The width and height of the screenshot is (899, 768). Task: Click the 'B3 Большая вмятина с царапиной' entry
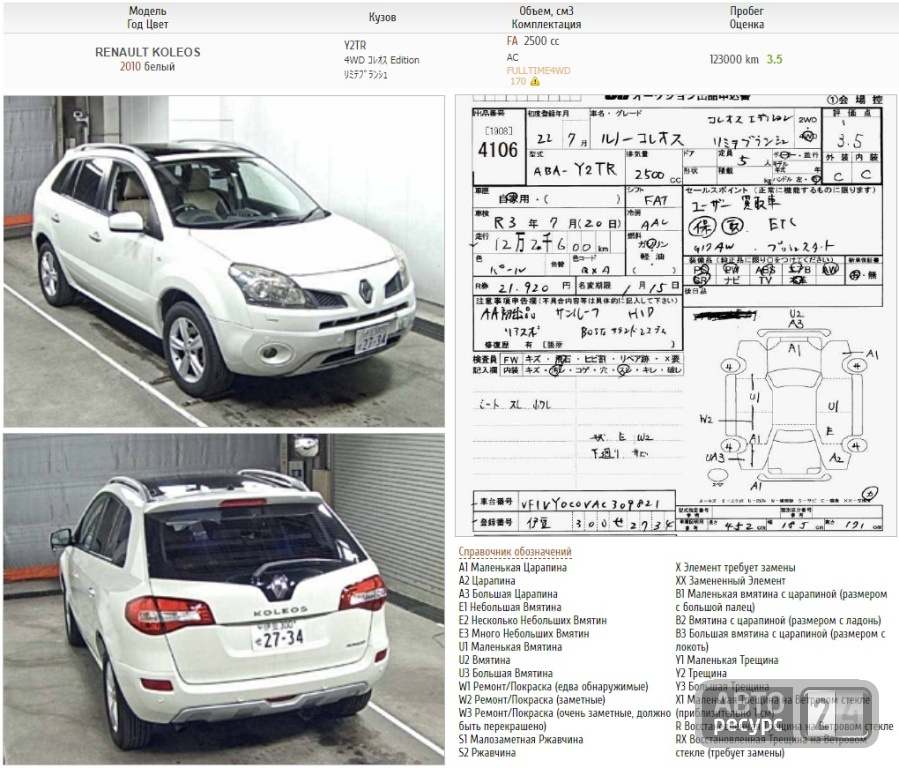click(x=780, y=640)
